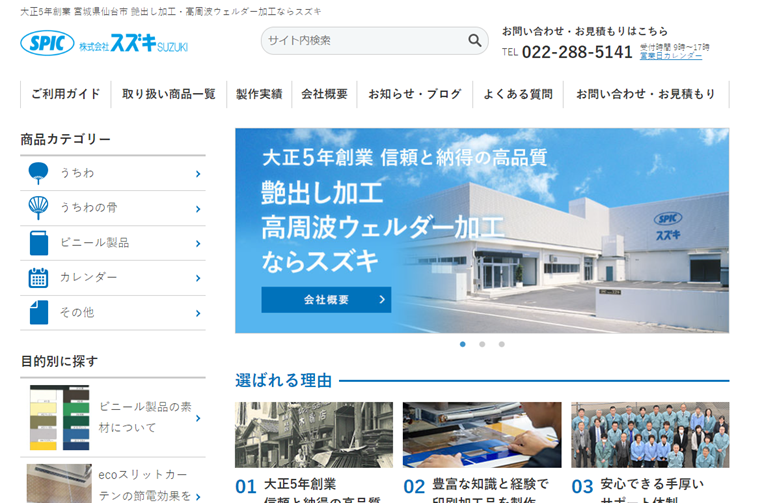The height and width of the screenshot is (503, 762).
Task: Select the first carousel dot
Action: pos(463,344)
